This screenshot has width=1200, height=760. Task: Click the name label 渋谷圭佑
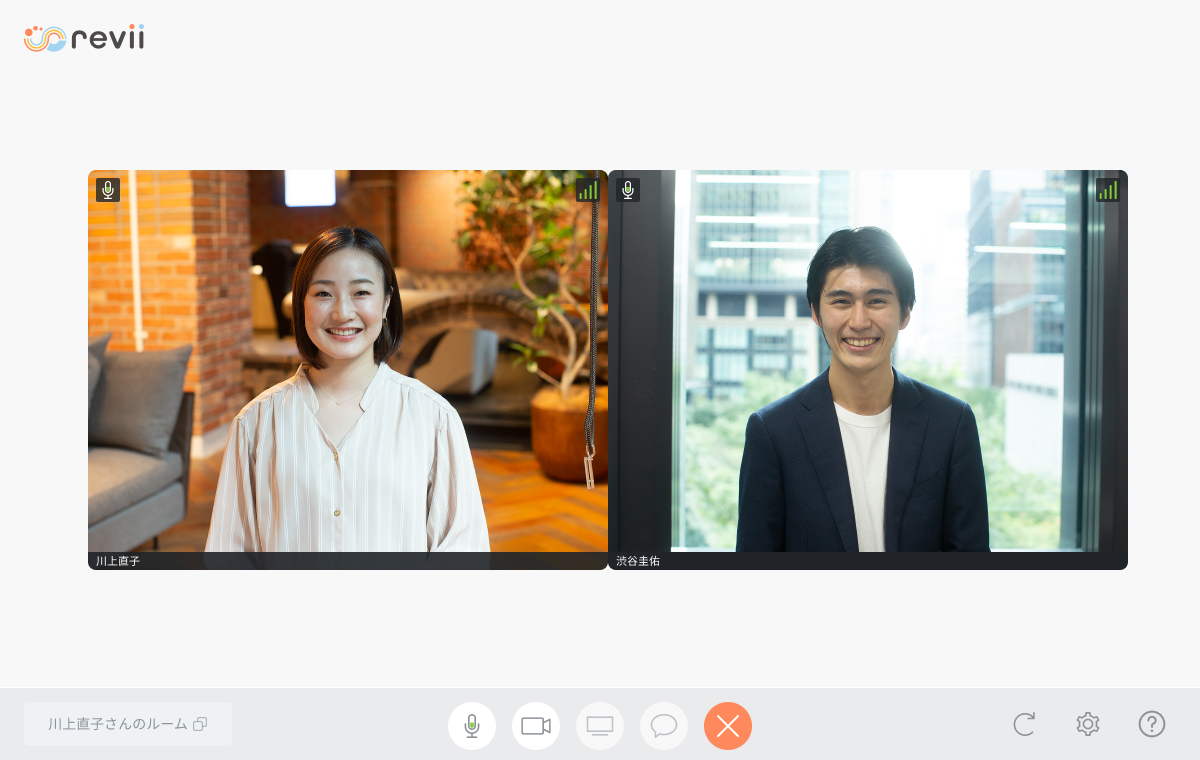coord(638,561)
